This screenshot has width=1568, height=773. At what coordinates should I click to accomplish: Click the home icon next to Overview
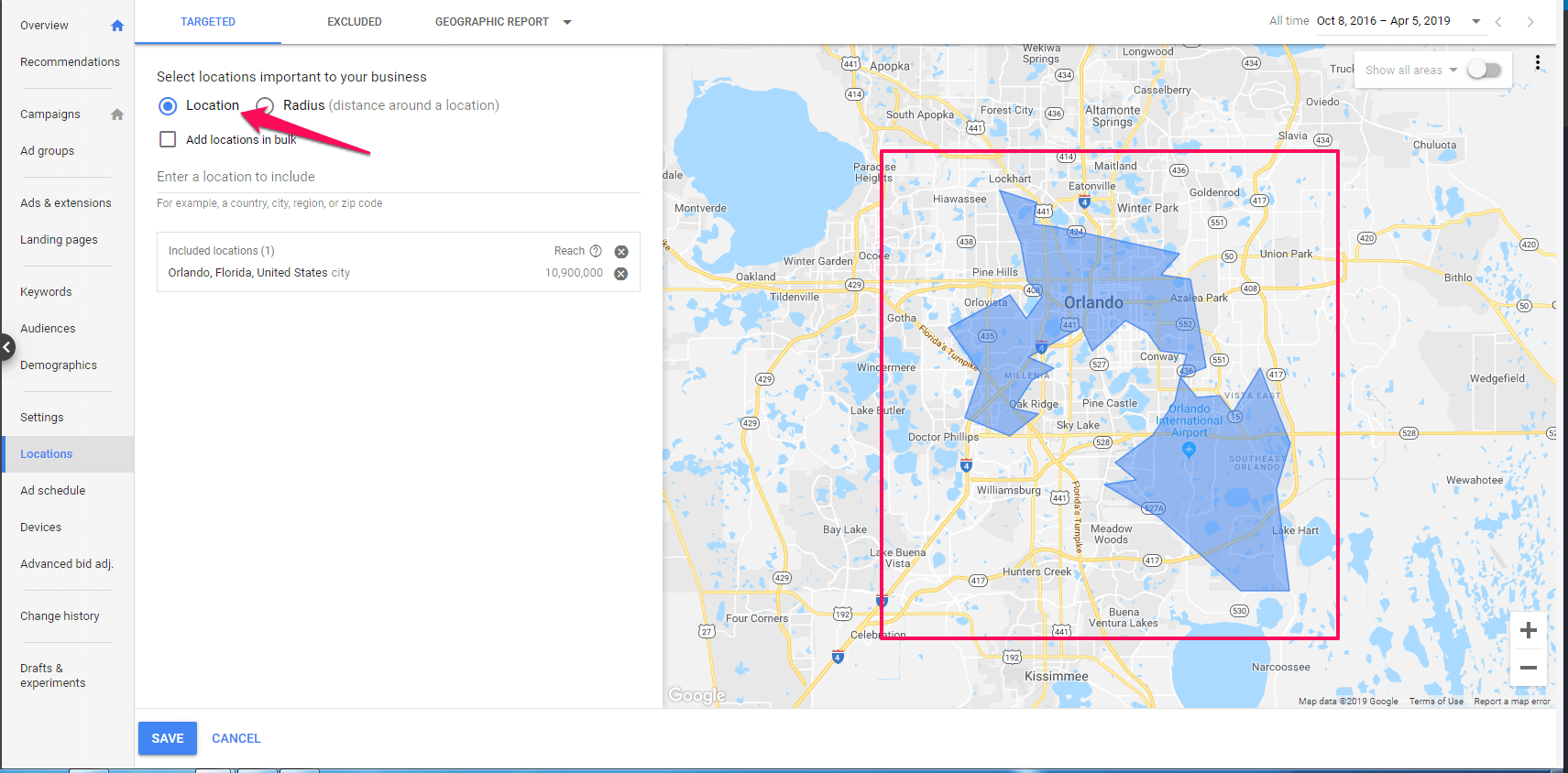117,26
